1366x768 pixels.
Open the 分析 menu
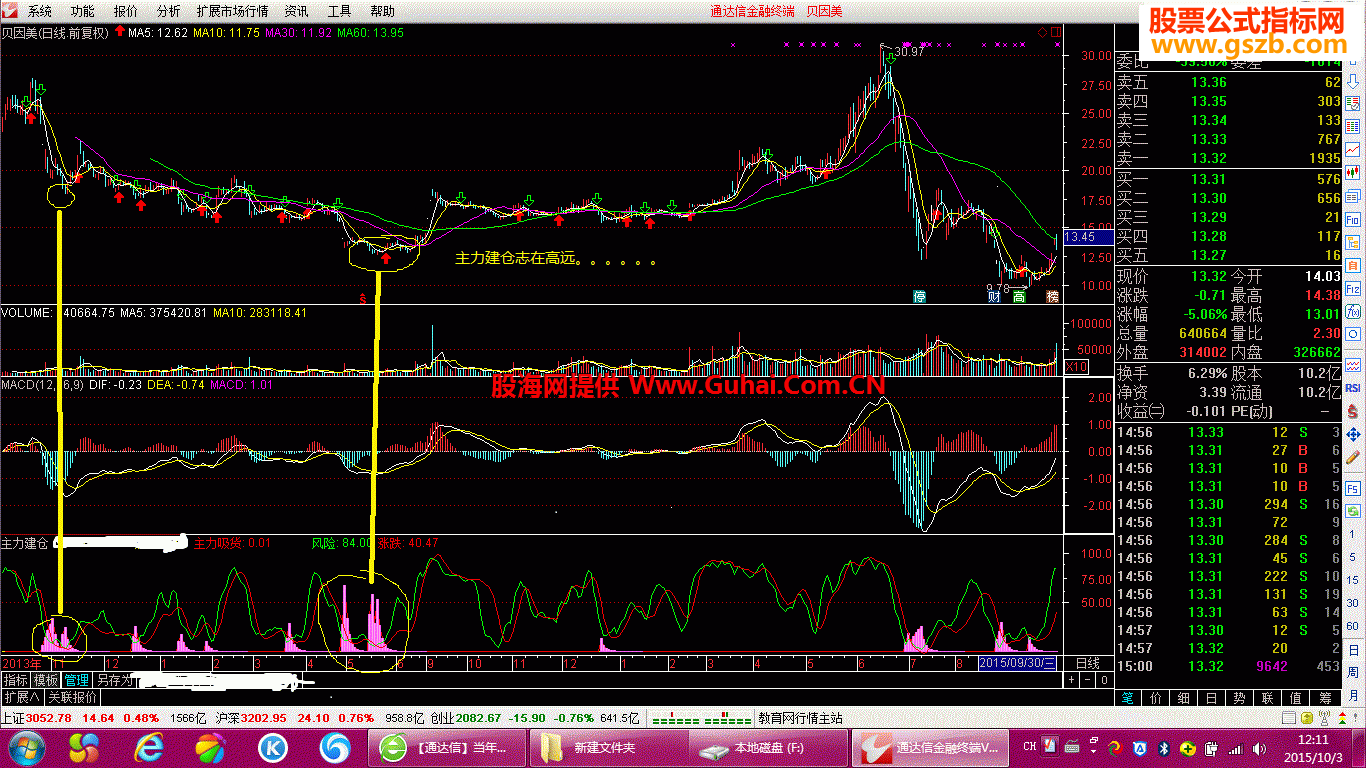(x=169, y=11)
